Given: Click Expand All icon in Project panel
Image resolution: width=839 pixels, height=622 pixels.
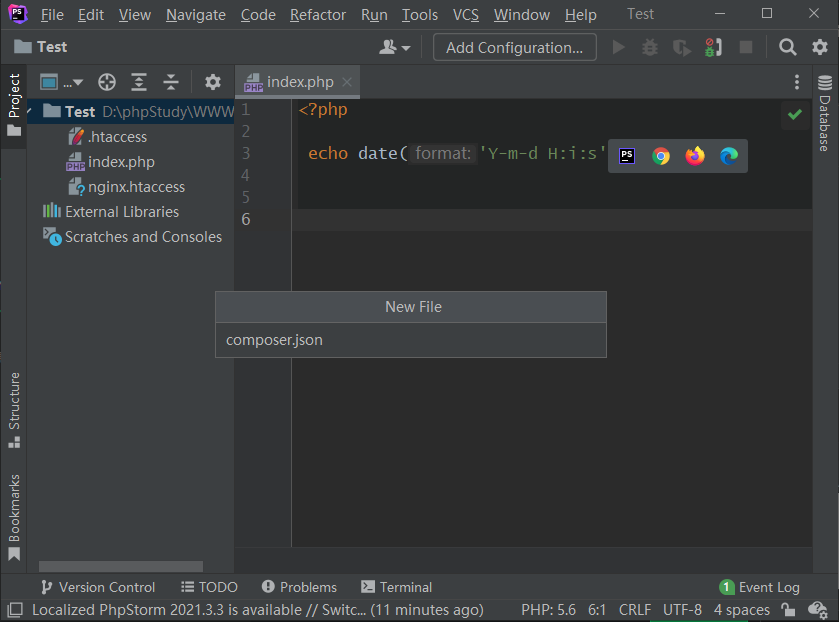Looking at the screenshot, I should 139,82.
